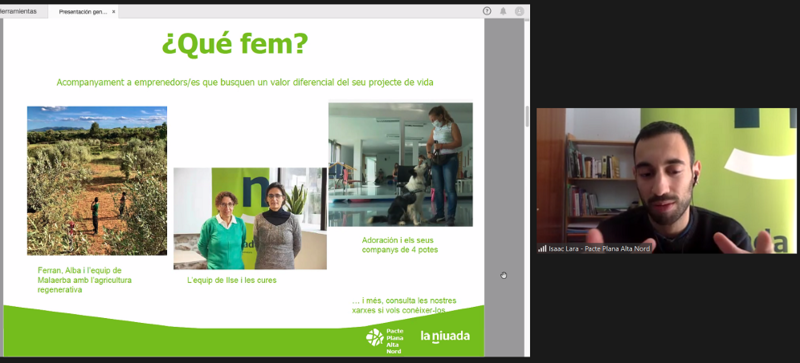Click the la niuada logo in footer
Screen dimensions: 800x363
445,336
